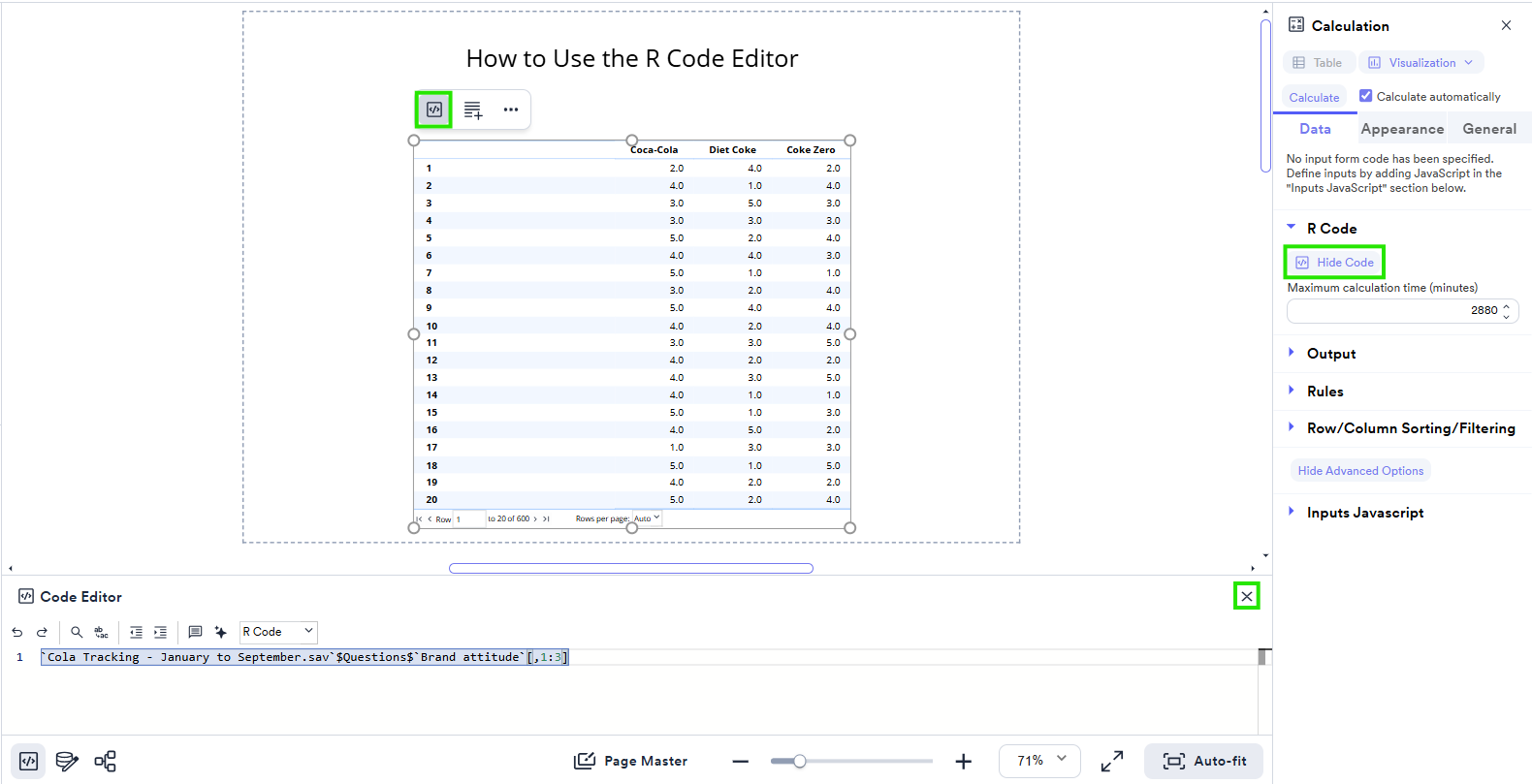This screenshot has width=1532, height=784.
Task: Click Hide Advanced Options link
Action: coord(1360,471)
